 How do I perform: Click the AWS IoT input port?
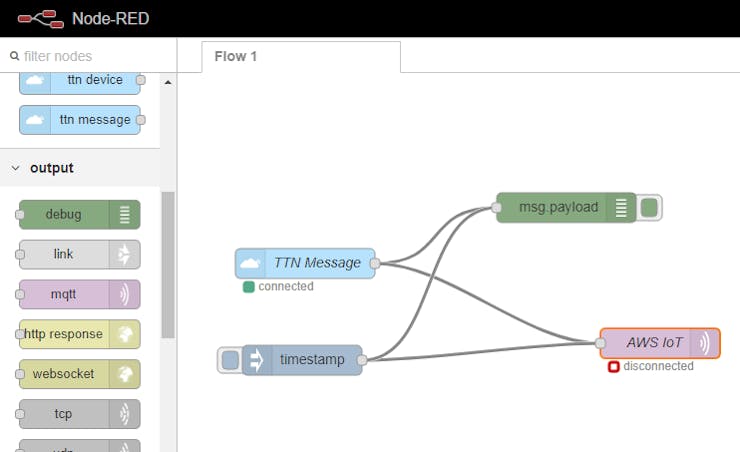coord(600,343)
